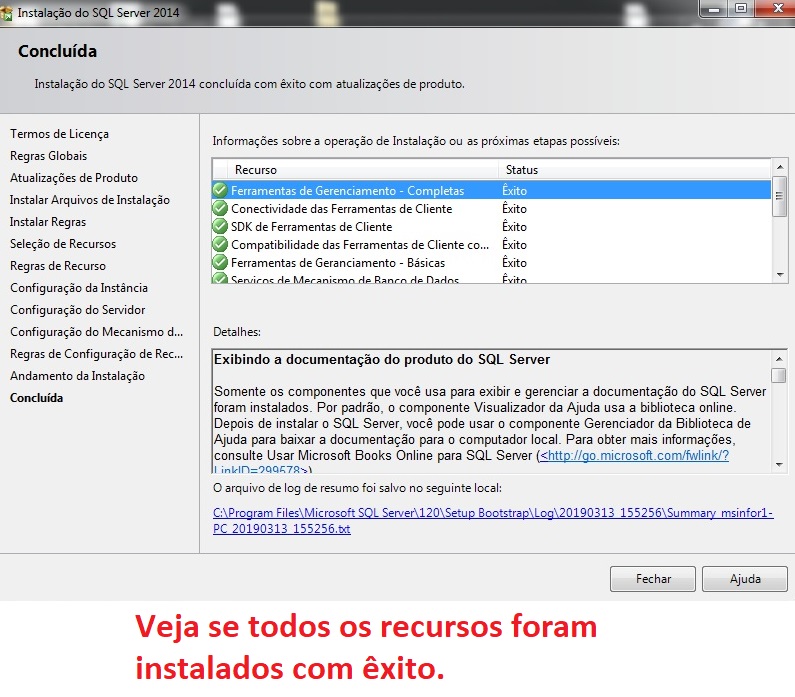Click the Seleção de Recursos step
This screenshot has height=697, width=795.
pyautogui.click(x=63, y=244)
